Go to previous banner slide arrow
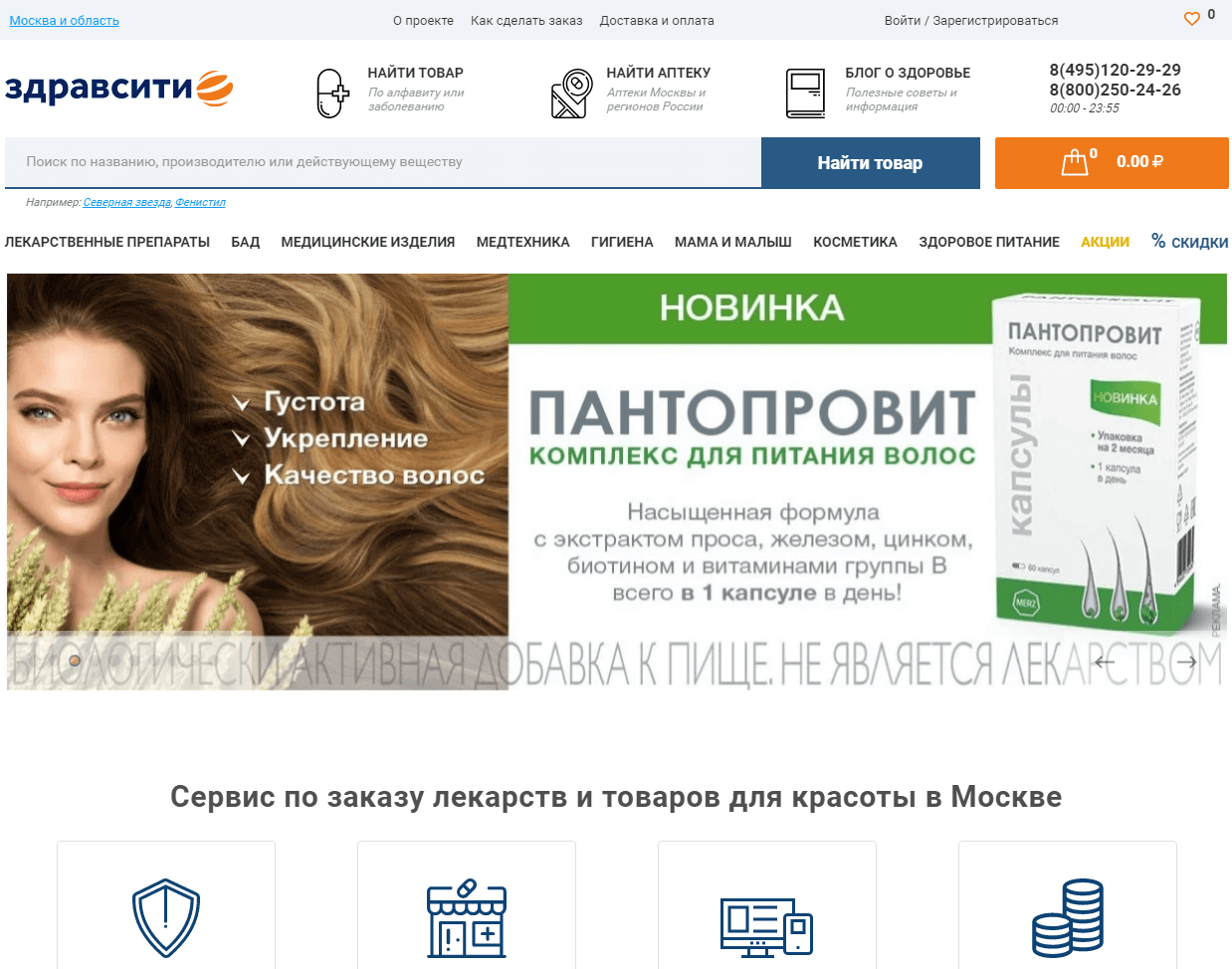 tap(1105, 662)
